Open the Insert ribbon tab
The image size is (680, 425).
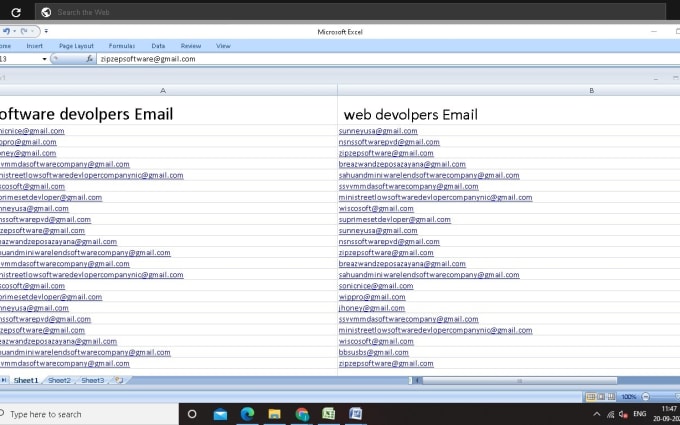coord(34,46)
